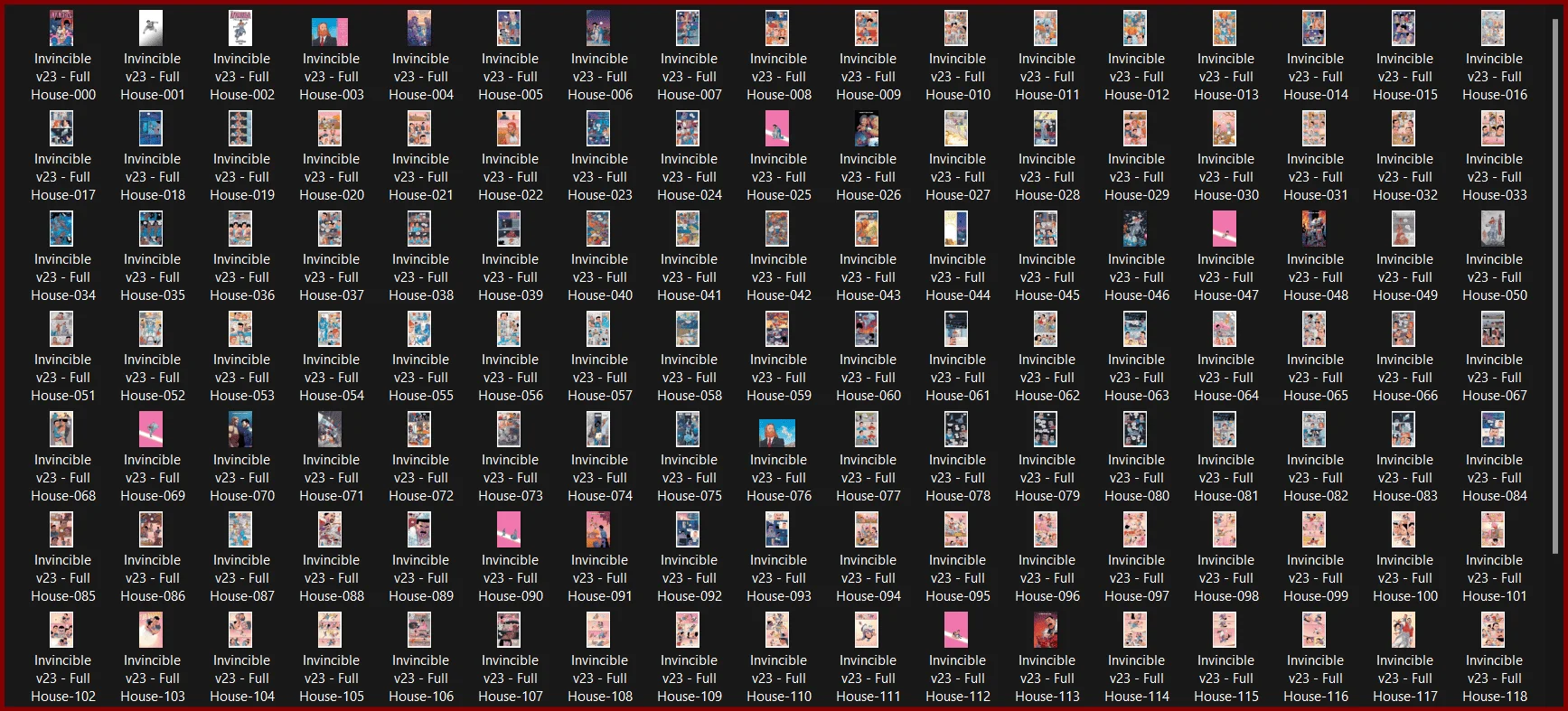Select the 'House-043' file name text
This screenshot has height=711, width=1568.
[869, 295]
